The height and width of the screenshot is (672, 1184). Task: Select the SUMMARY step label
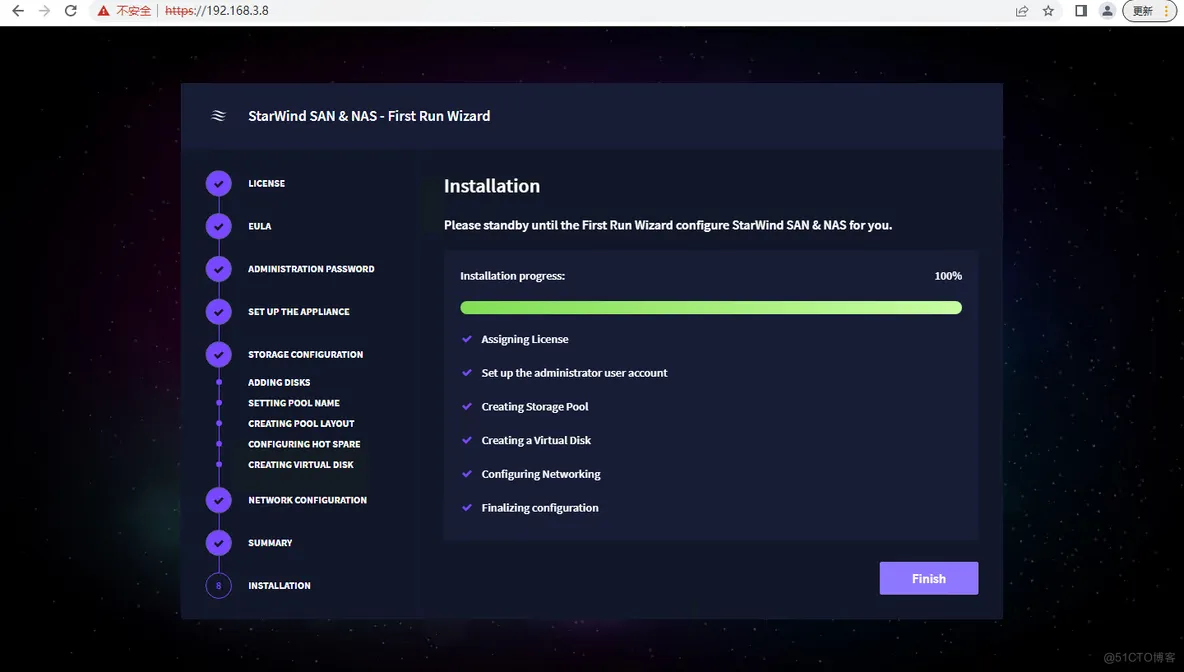tap(270, 543)
